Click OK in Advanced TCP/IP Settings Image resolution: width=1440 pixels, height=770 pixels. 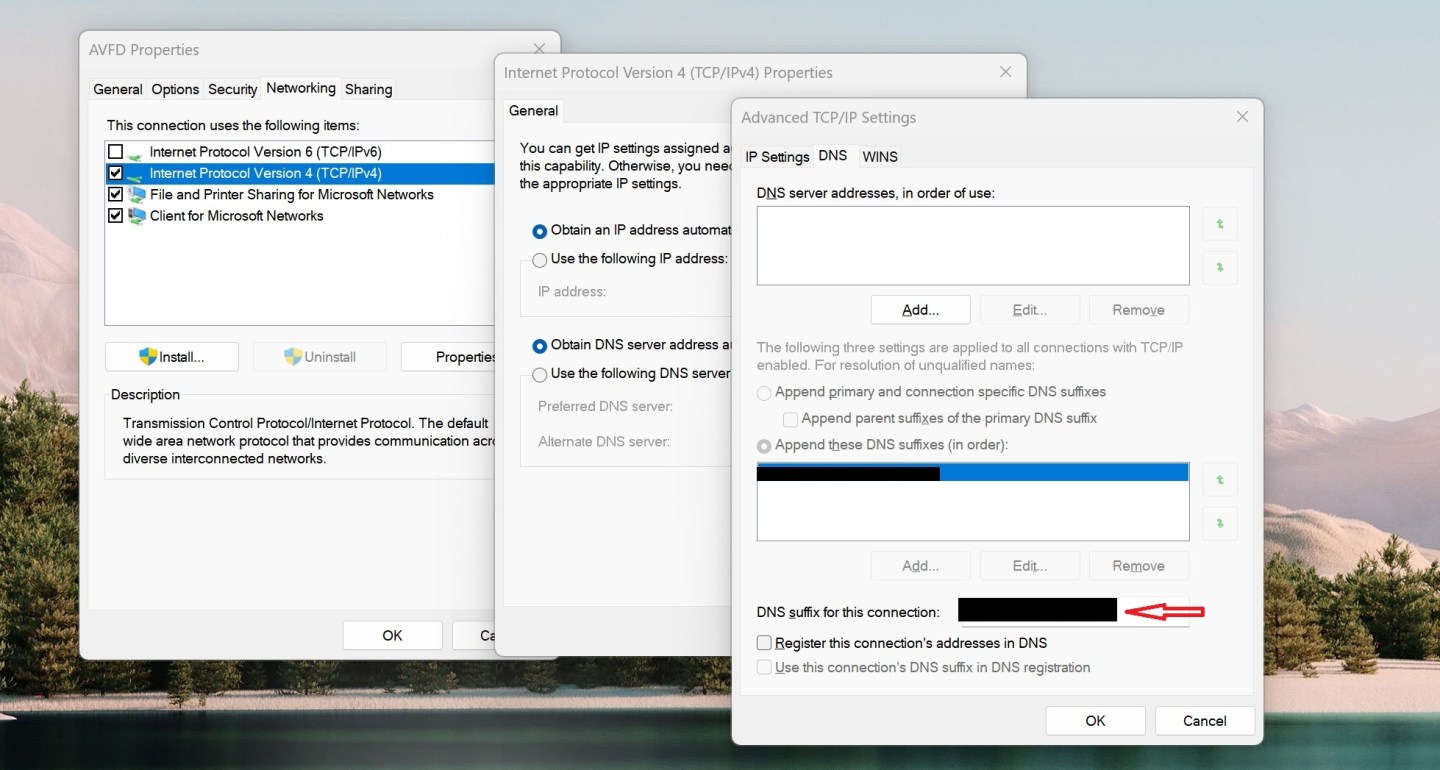[1095, 720]
